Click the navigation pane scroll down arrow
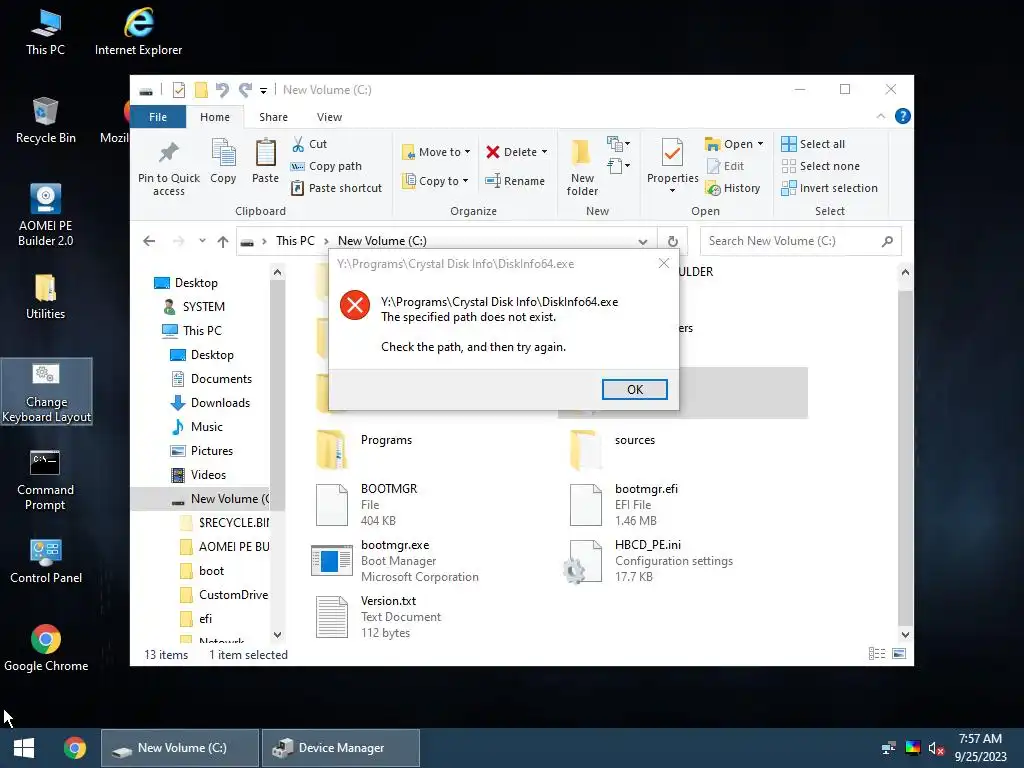This screenshot has height=768, width=1024. (278, 635)
